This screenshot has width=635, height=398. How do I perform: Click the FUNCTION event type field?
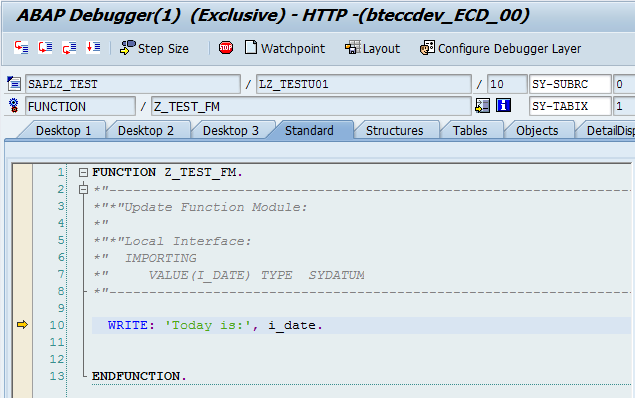pos(80,106)
